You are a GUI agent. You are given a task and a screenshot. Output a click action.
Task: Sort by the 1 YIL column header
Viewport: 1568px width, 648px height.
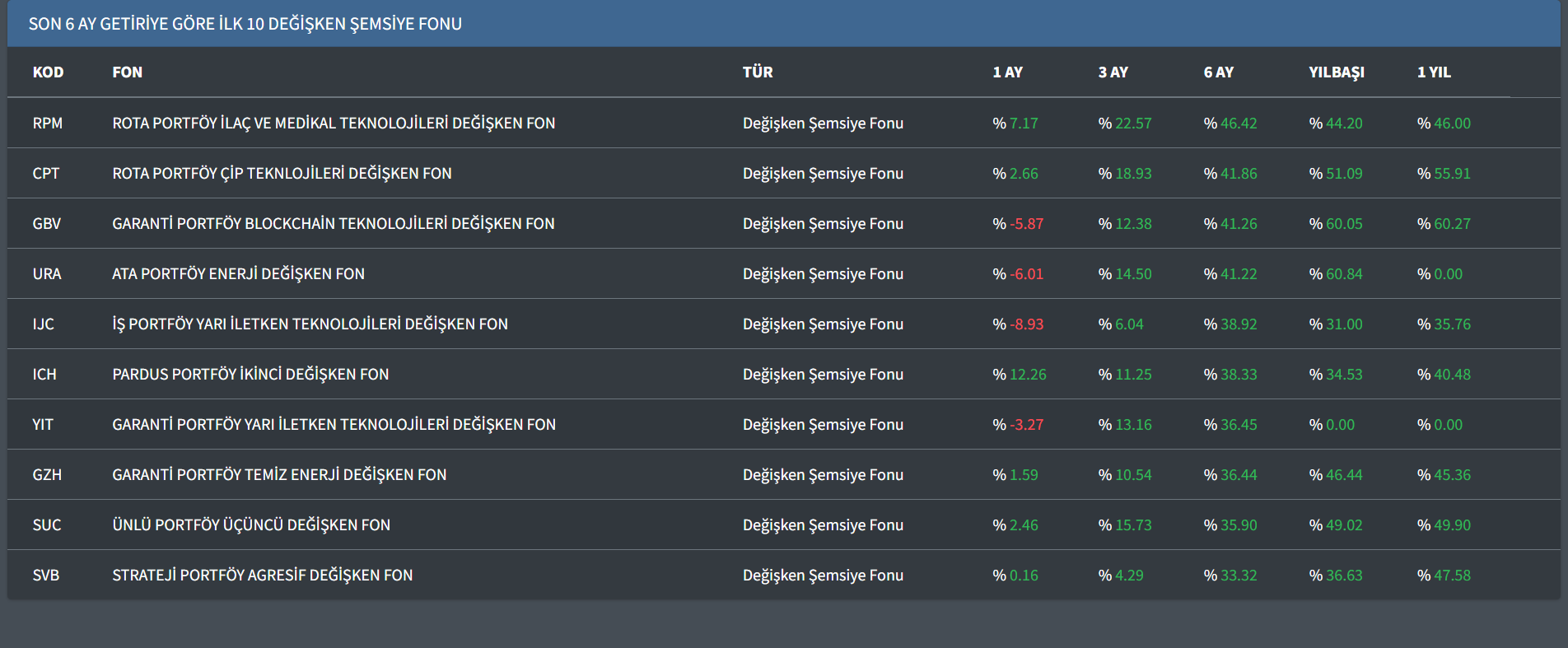click(1433, 72)
